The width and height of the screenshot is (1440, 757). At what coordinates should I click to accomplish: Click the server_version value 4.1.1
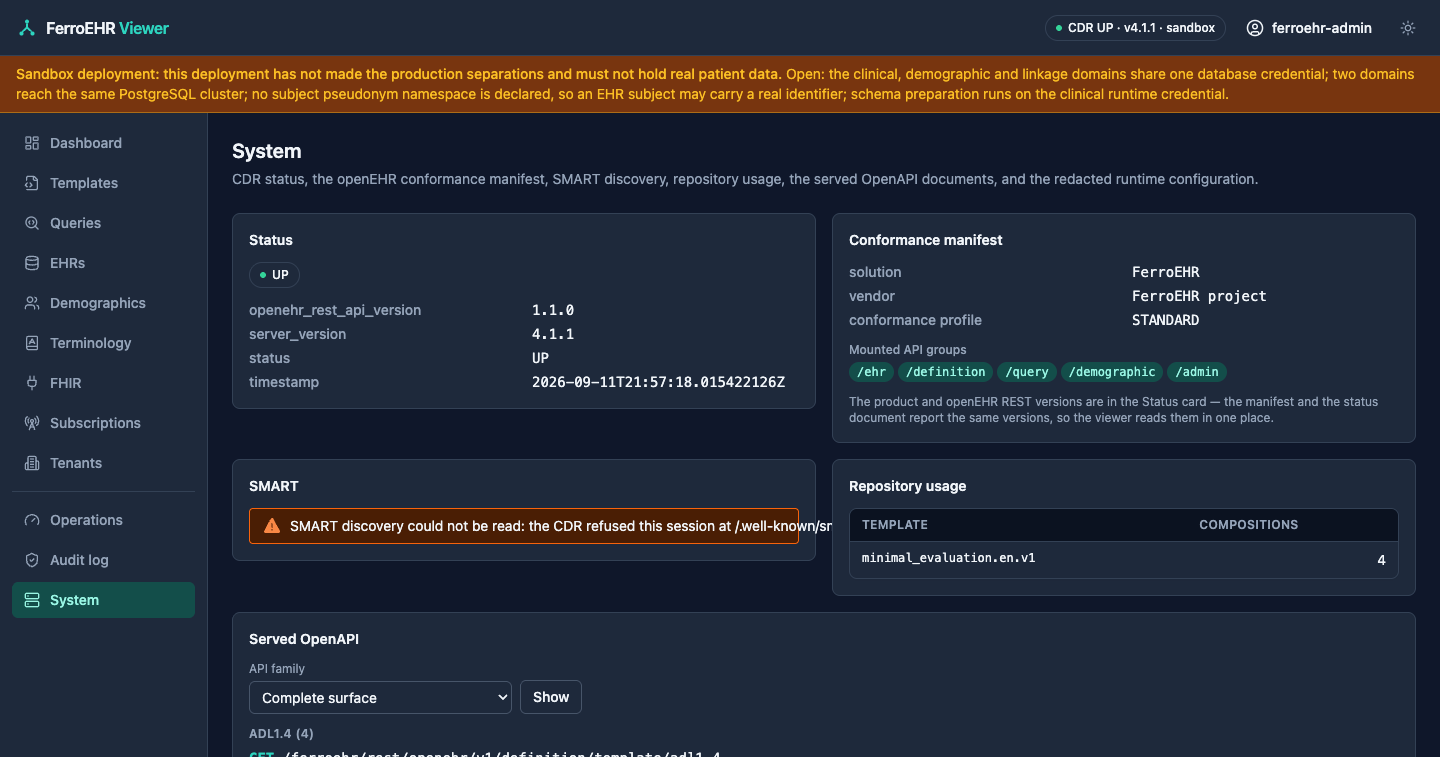[553, 334]
